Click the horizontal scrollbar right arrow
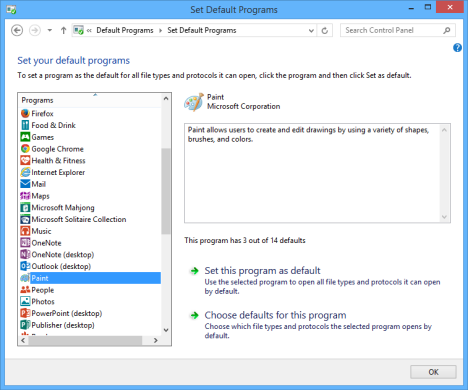The width and height of the screenshot is (468, 390). click(x=155, y=340)
